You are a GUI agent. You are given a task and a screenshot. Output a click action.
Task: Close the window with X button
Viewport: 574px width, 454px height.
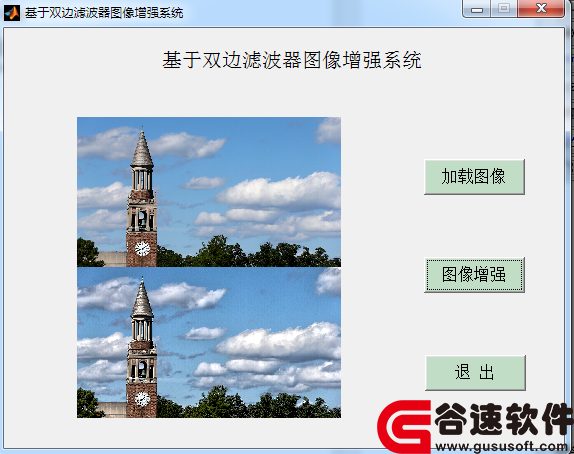pyautogui.click(x=541, y=8)
